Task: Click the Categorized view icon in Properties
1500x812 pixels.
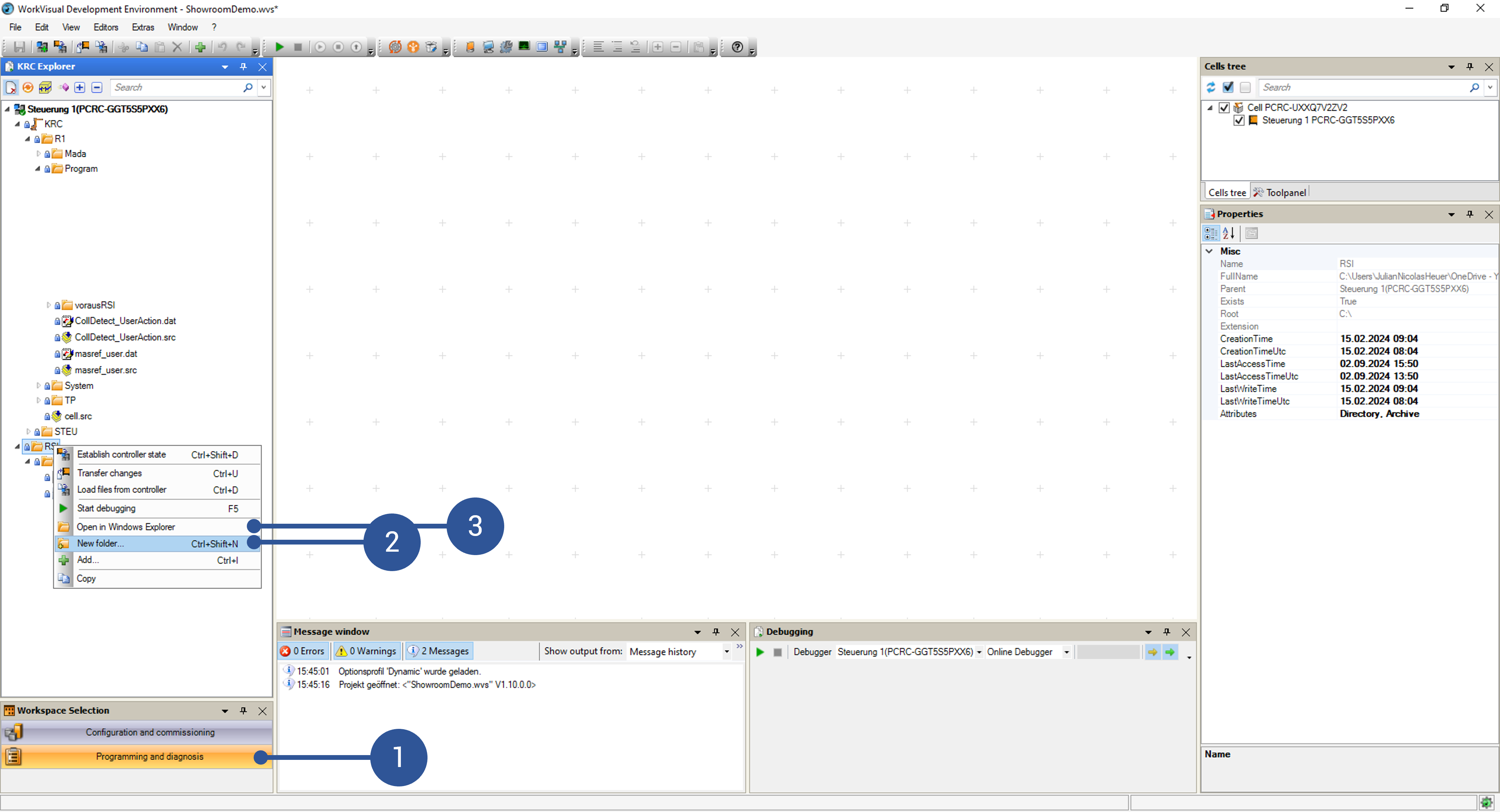Action: click(1211, 233)
